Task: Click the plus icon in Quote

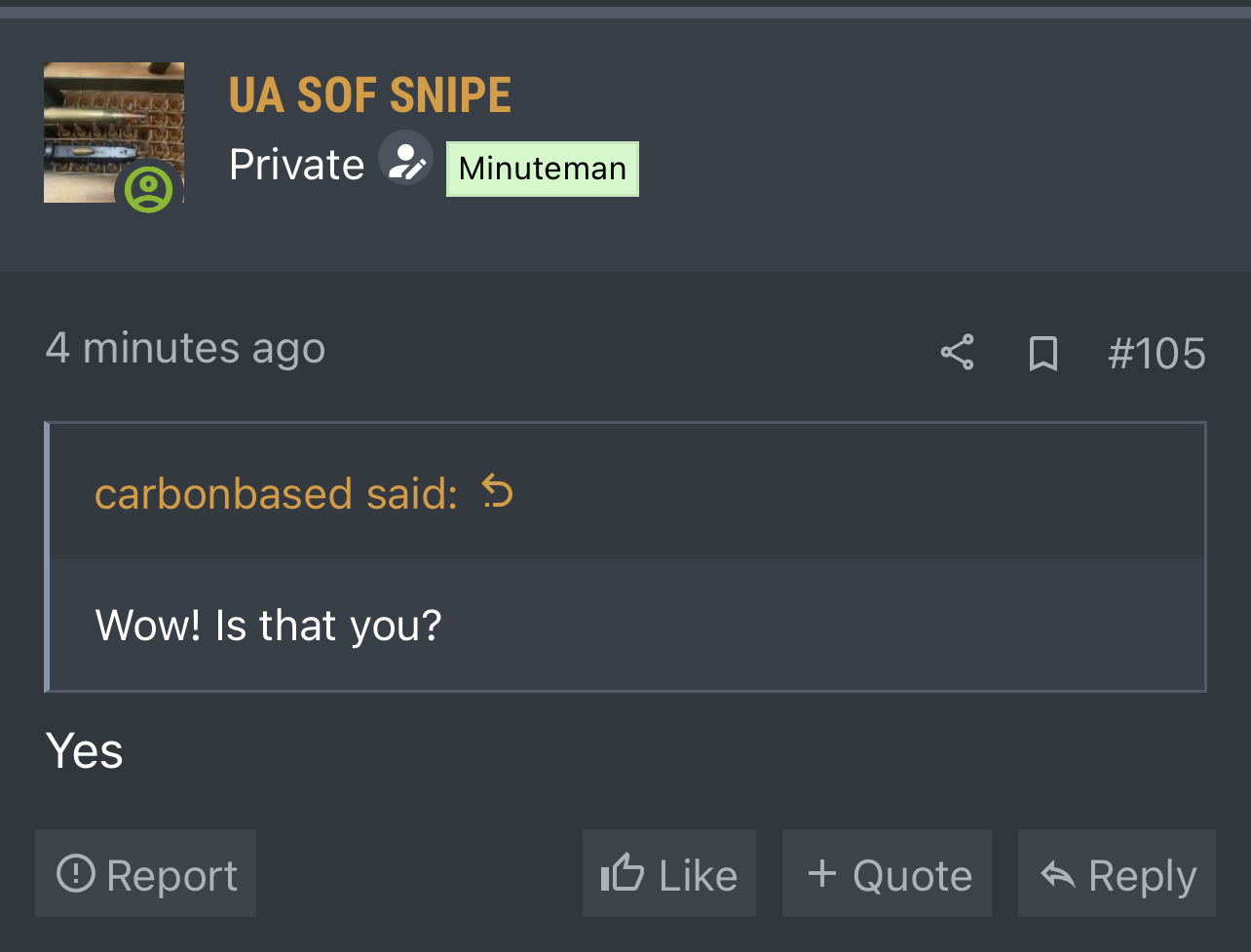Action: (x=822, y=873)
